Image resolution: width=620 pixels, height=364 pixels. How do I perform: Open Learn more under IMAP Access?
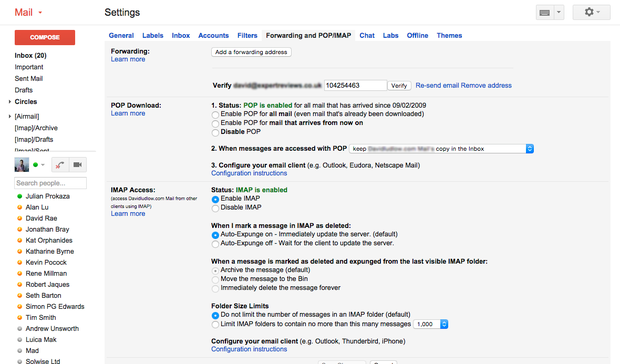click(128, 214)
